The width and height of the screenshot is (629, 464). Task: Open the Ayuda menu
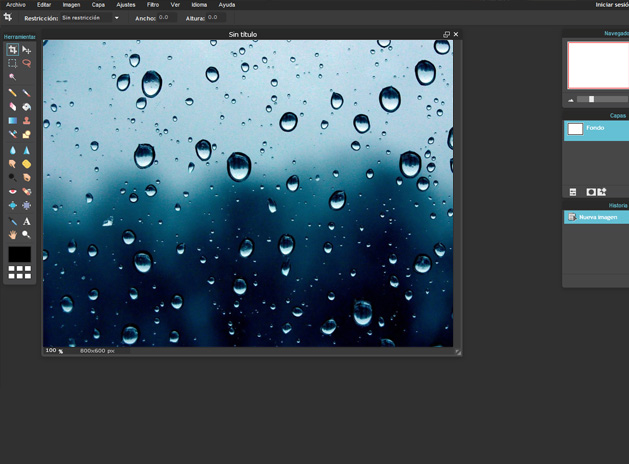[227, 5]
